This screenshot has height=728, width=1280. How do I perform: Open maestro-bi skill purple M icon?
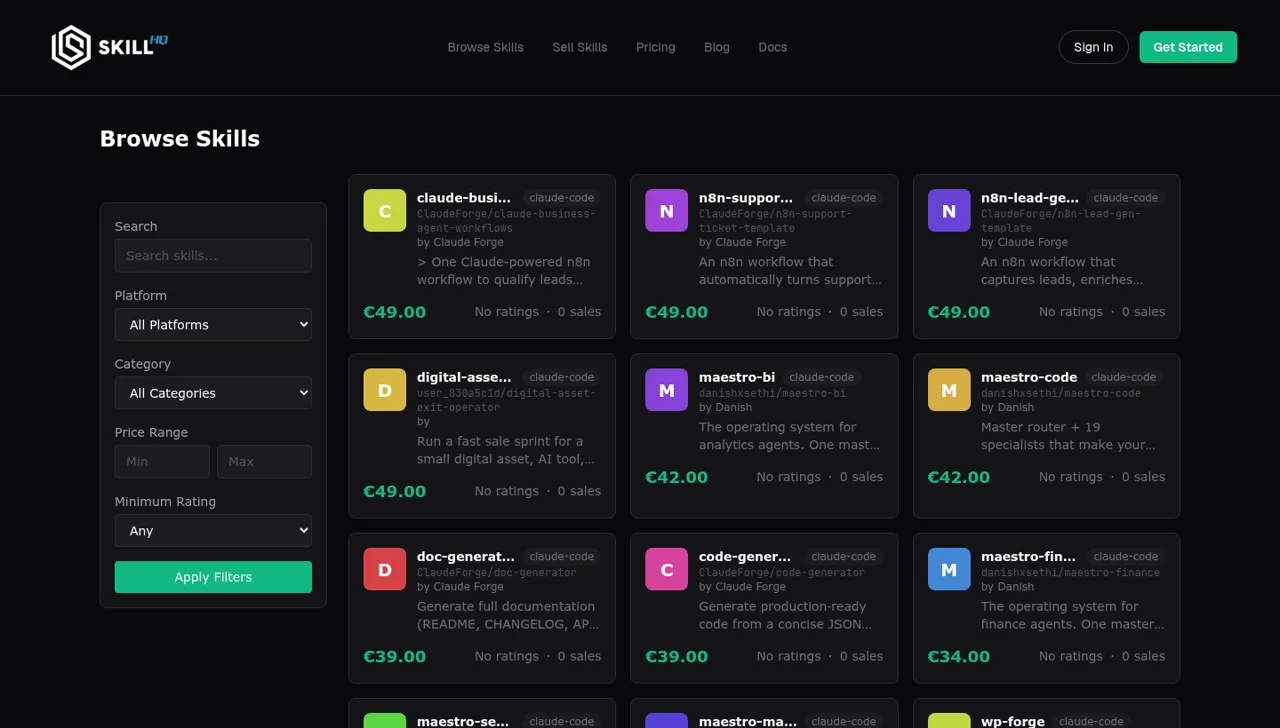click(667, 390)
